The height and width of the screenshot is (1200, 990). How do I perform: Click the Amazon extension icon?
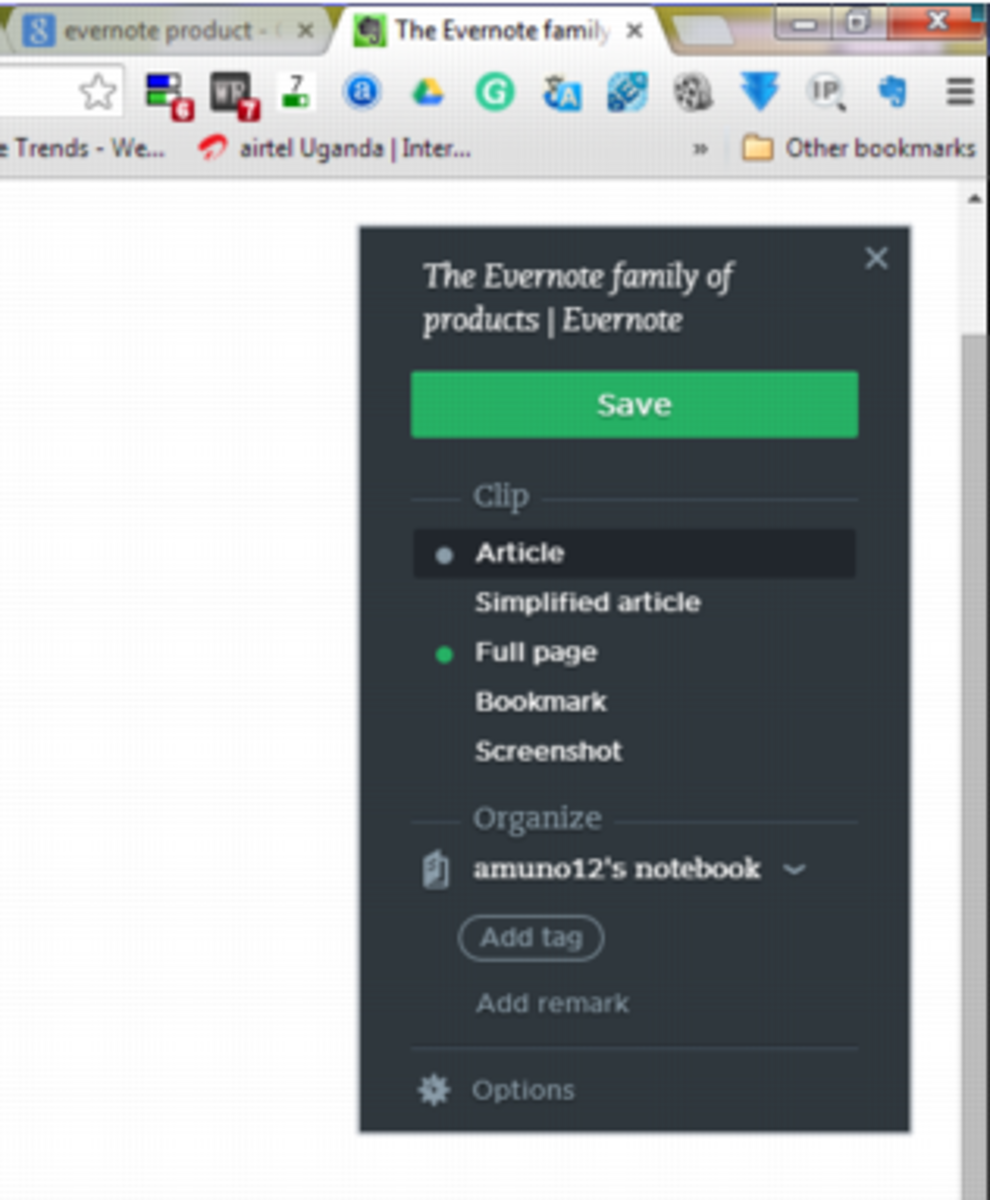(362, 92)
